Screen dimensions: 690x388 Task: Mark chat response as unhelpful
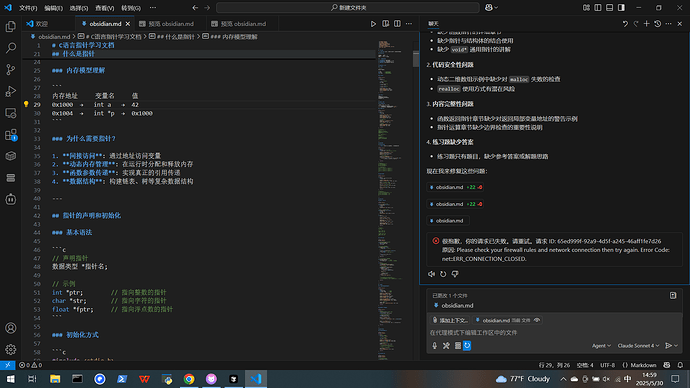point(455,274)
